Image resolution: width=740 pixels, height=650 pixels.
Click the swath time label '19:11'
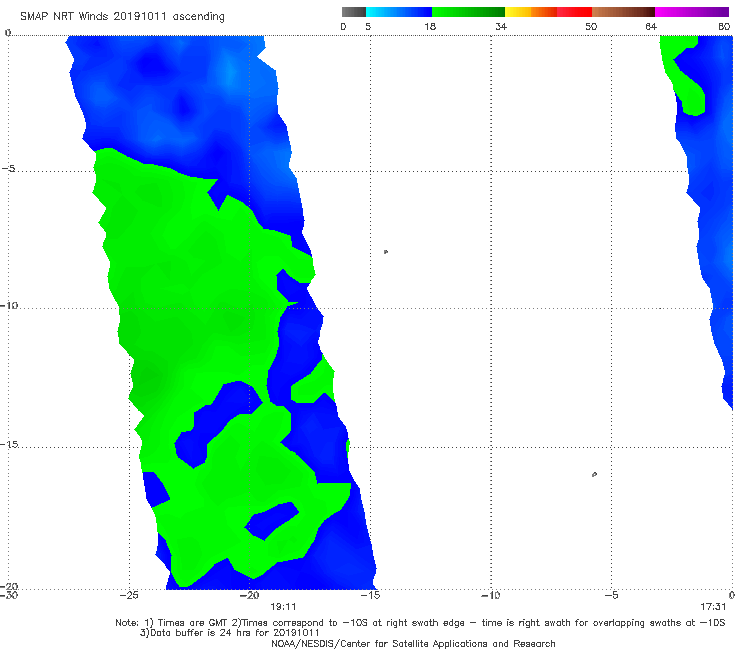283,607
